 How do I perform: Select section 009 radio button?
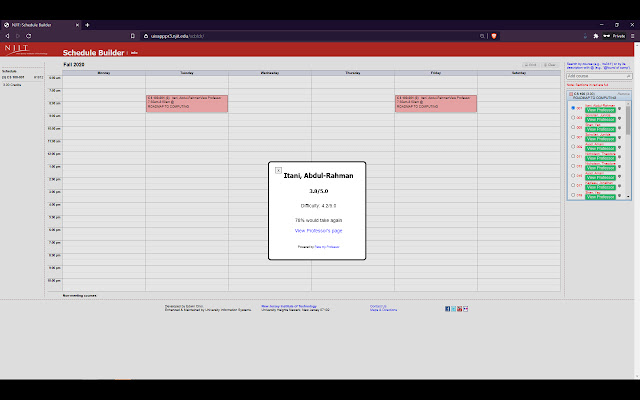tap(573, 147)
